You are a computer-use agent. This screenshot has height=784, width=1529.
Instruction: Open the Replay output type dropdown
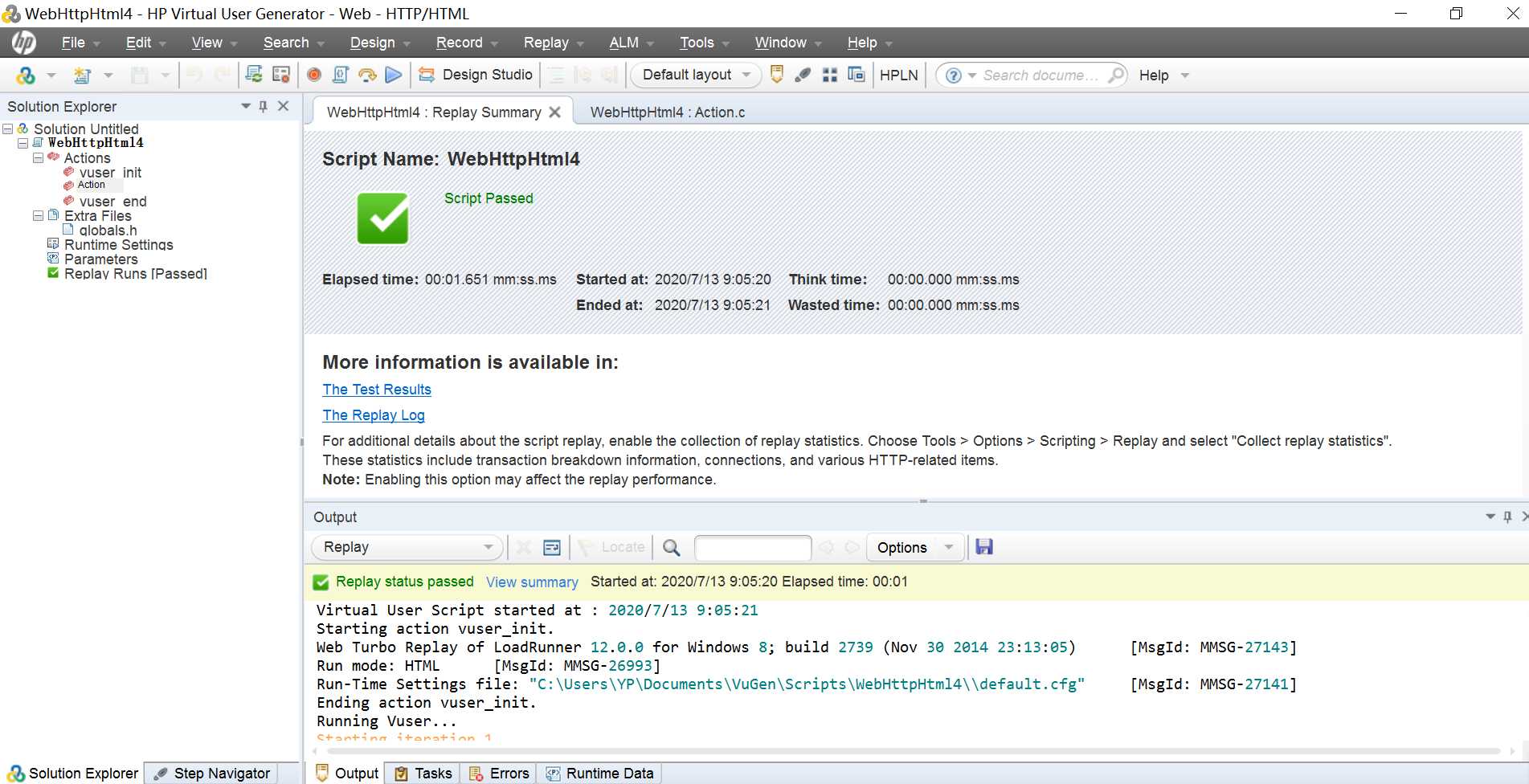[407, 547]
